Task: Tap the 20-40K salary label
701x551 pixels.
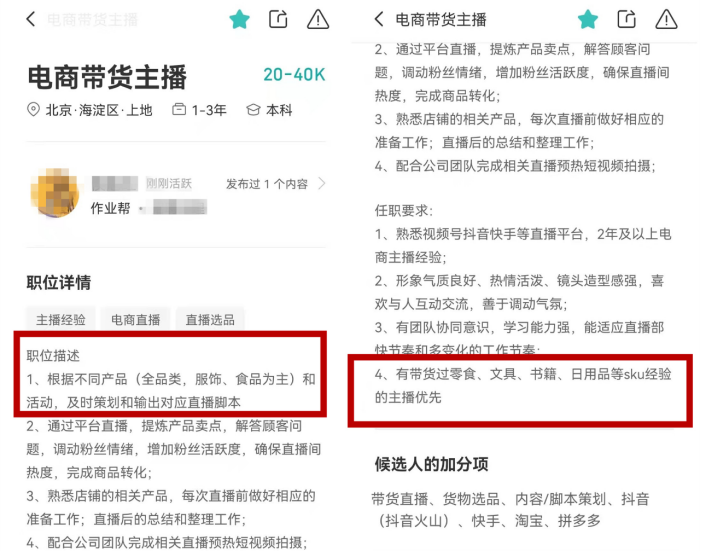Action: tap(294, 75)
